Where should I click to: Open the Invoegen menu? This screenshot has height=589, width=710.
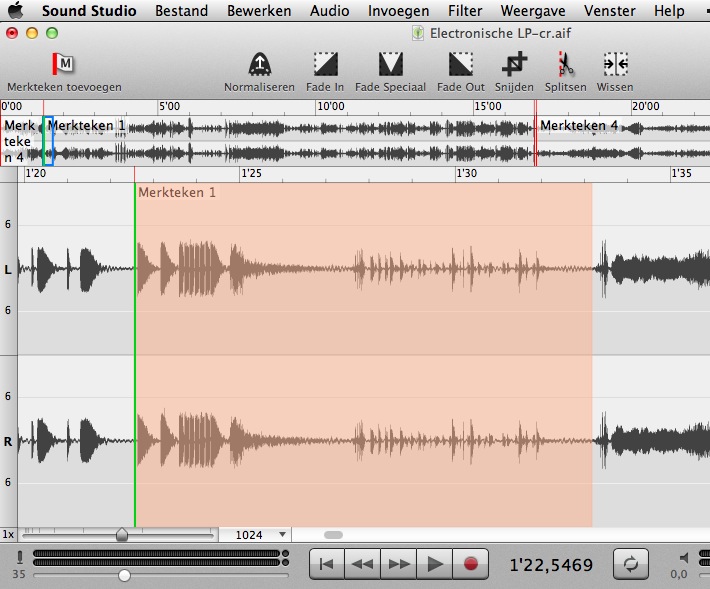click(x=398, y=11)
